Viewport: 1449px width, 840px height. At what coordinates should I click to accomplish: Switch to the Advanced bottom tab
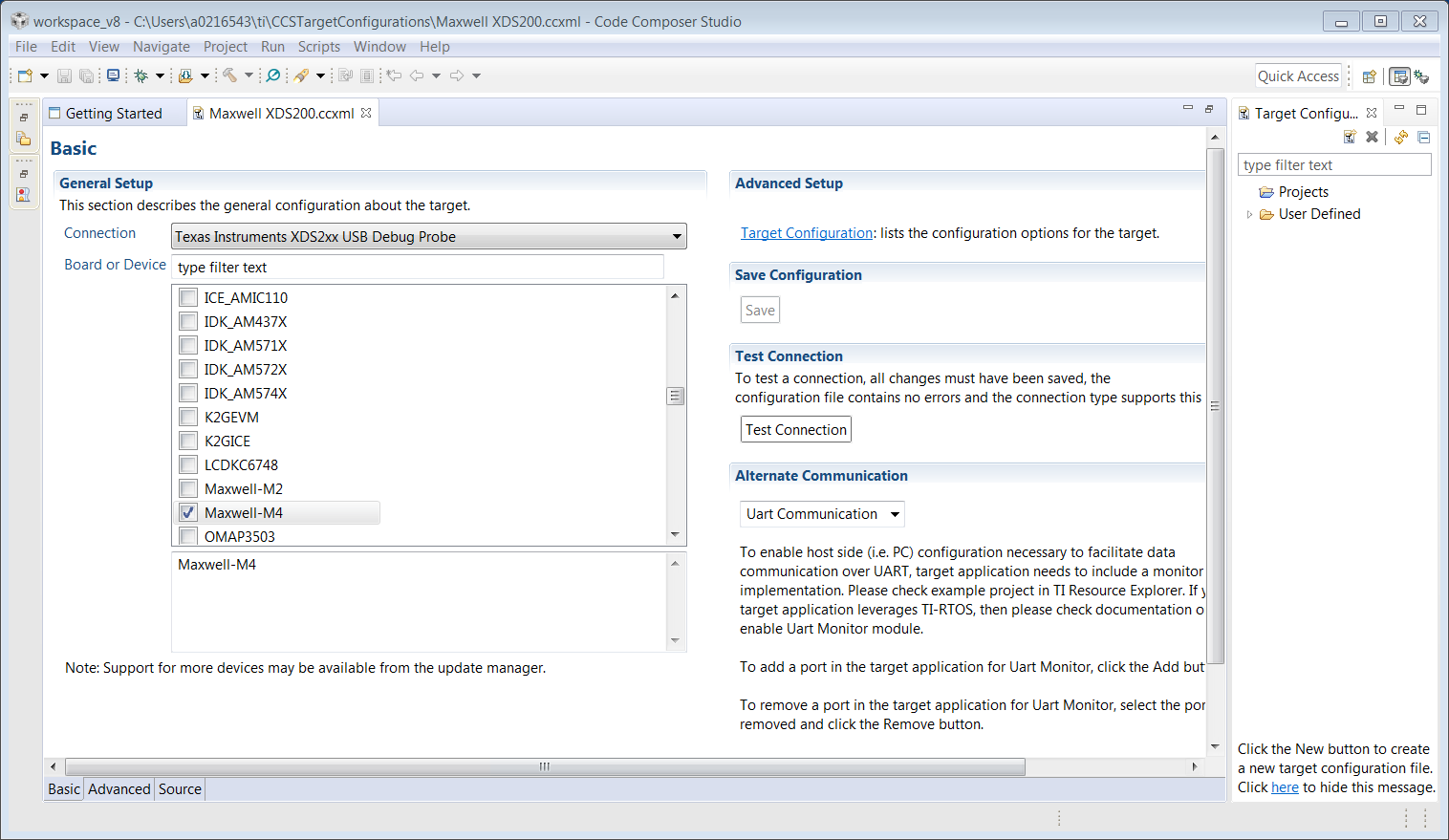point(119,789)
